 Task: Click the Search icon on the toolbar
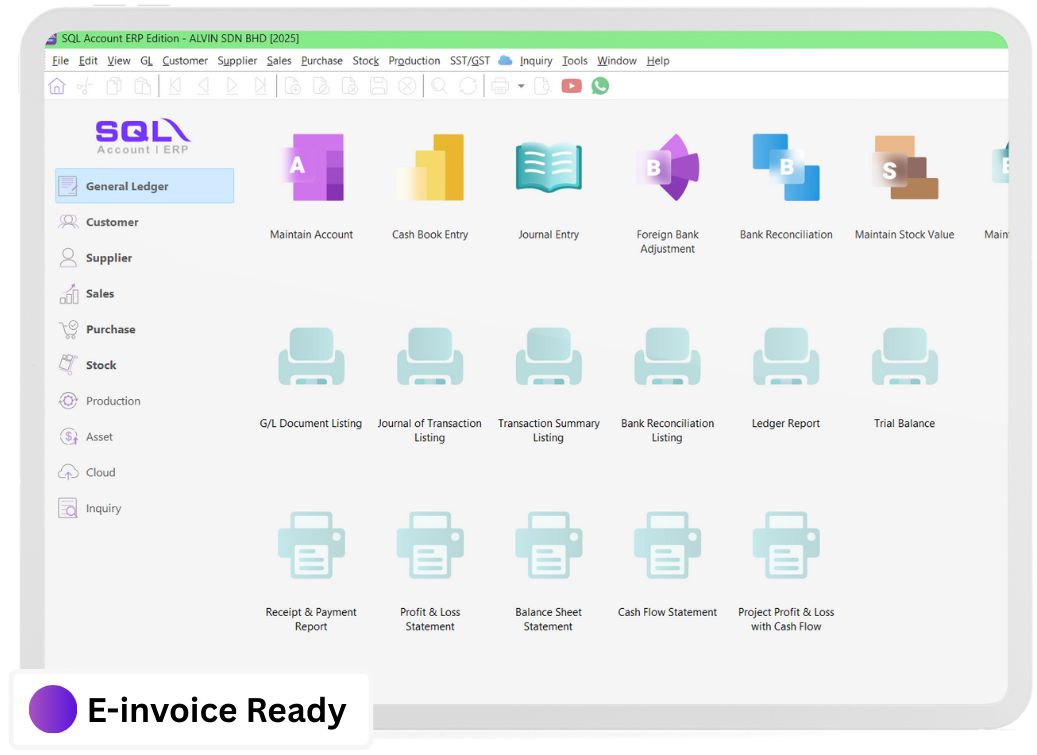(441, 86)
